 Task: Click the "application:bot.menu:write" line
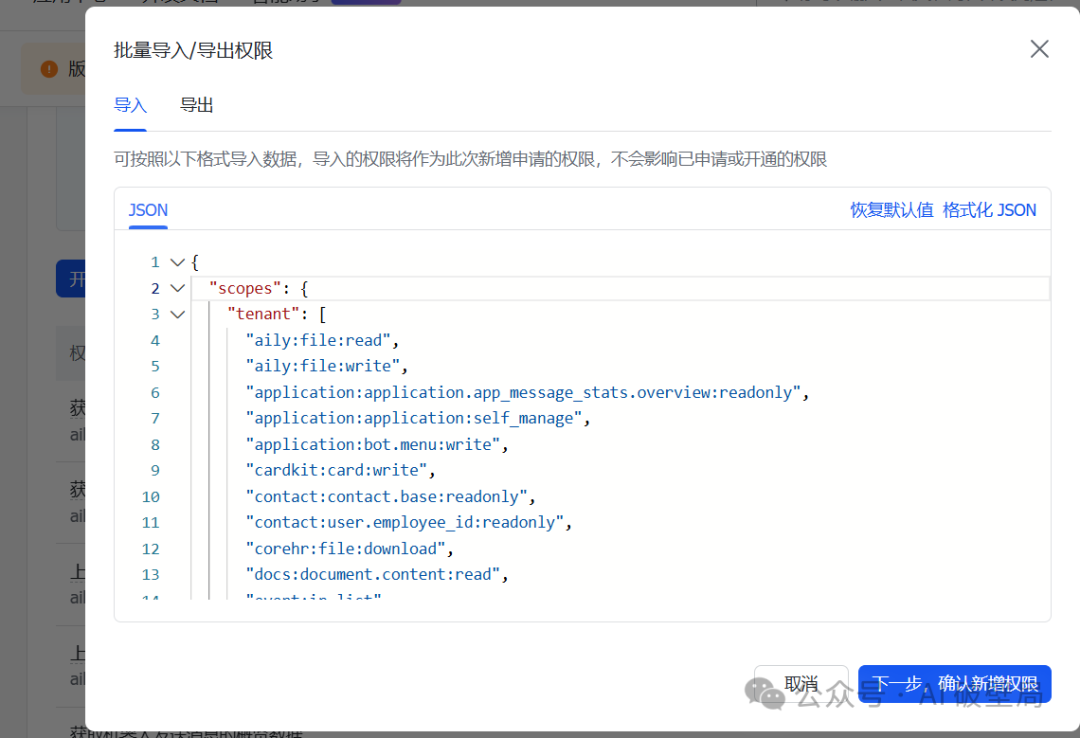(x=377, y=445)
